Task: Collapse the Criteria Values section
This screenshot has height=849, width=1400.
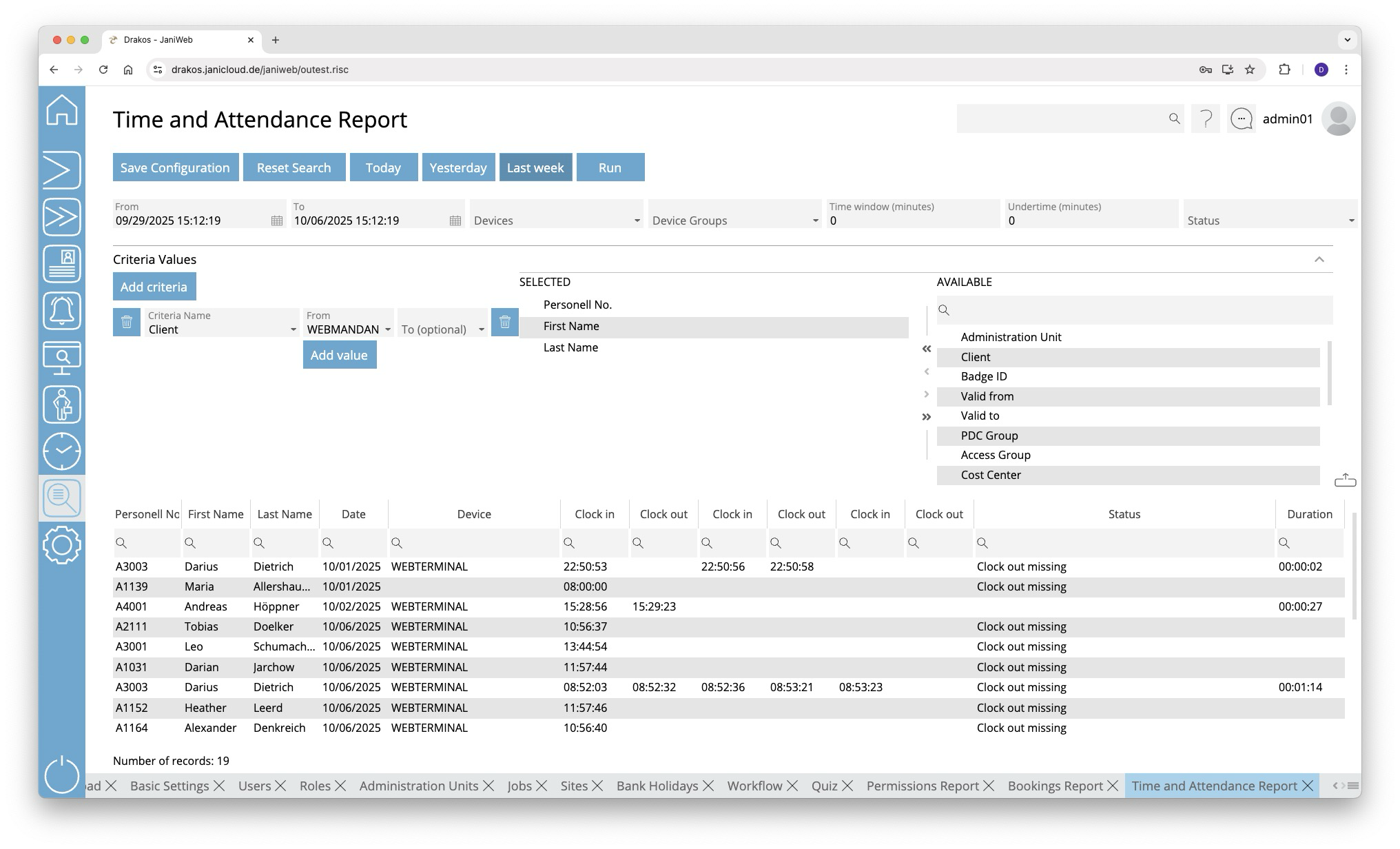Action: point(1319,260)
